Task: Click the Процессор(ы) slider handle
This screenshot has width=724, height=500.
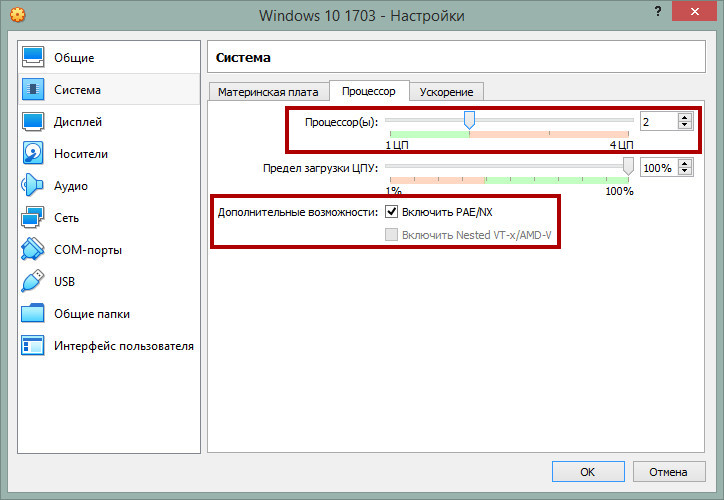Action: 469,120
